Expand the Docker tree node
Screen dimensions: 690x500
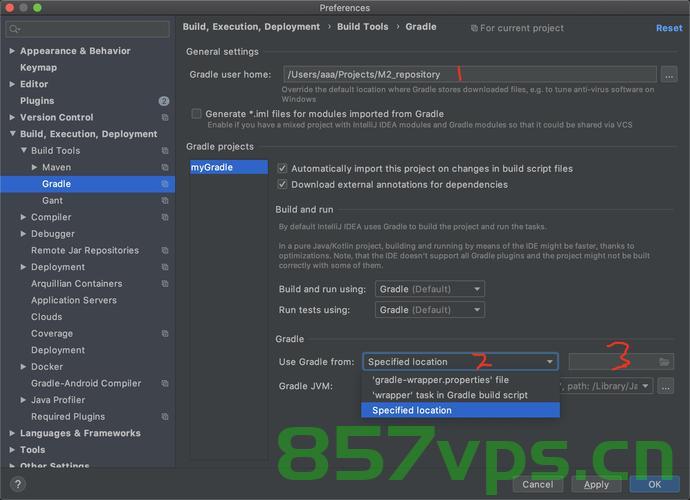point(23,367)
